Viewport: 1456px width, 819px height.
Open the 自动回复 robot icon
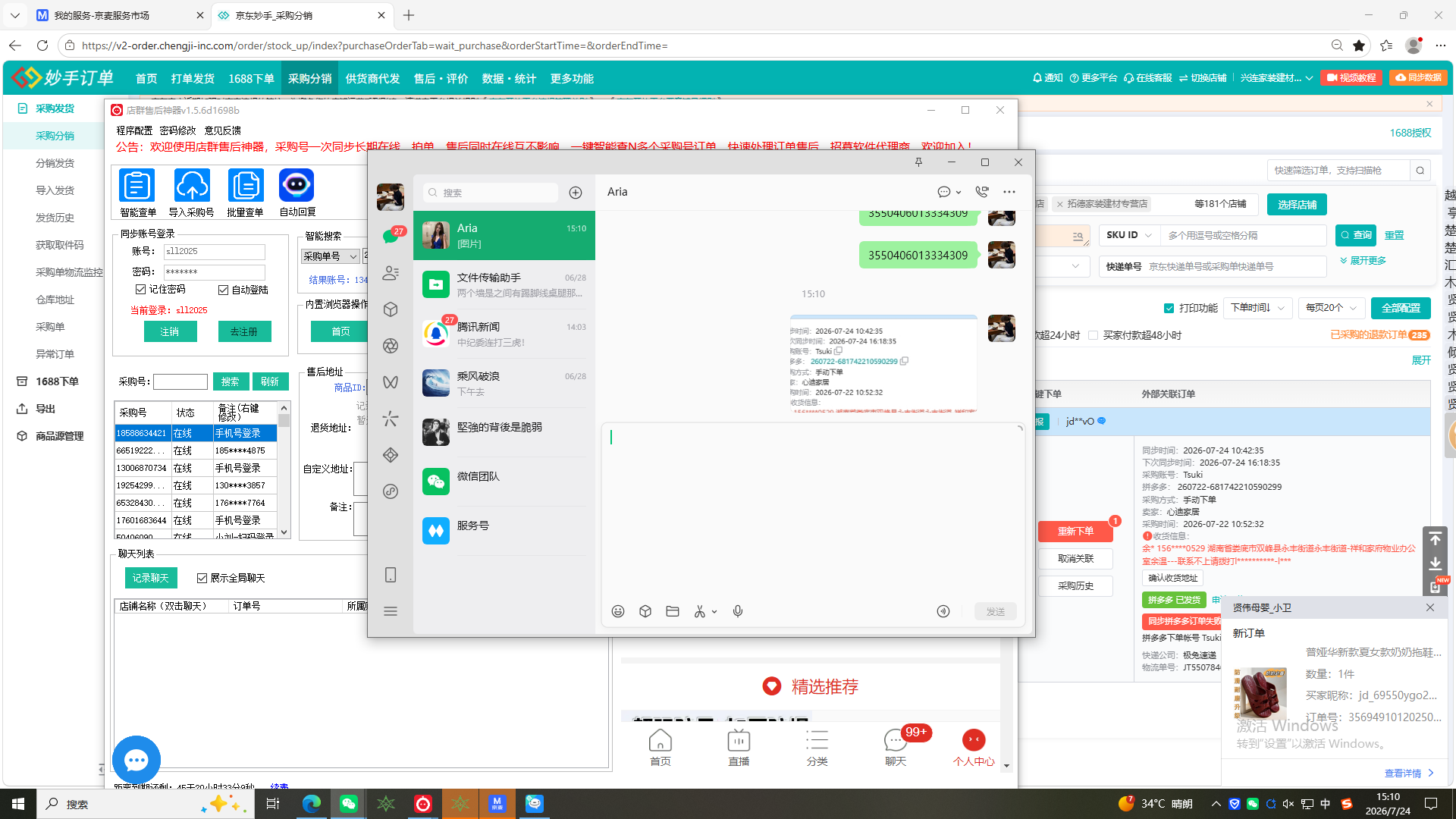[297, 186]
